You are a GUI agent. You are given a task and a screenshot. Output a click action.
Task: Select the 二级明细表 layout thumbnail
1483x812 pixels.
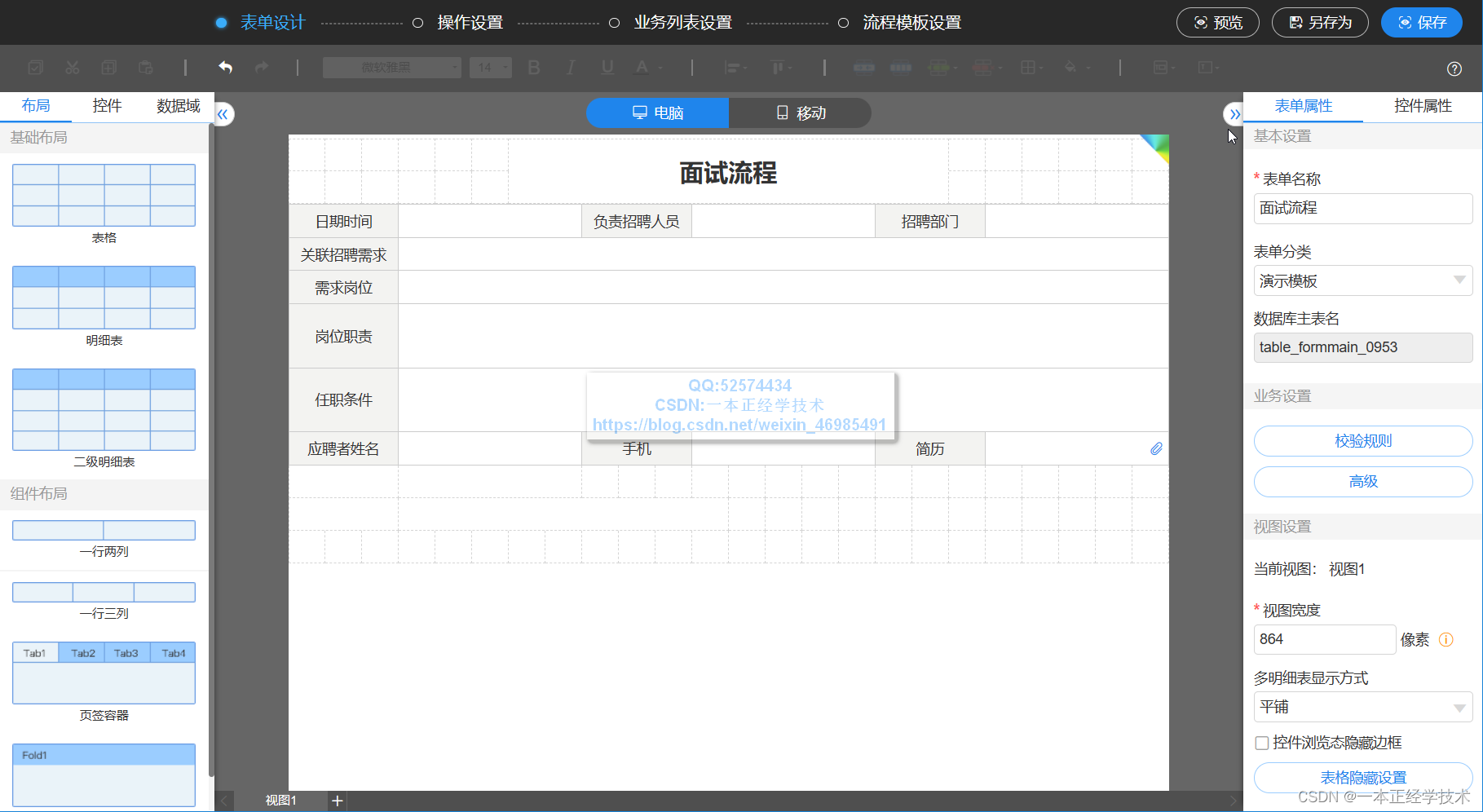(x=104, y=409)
